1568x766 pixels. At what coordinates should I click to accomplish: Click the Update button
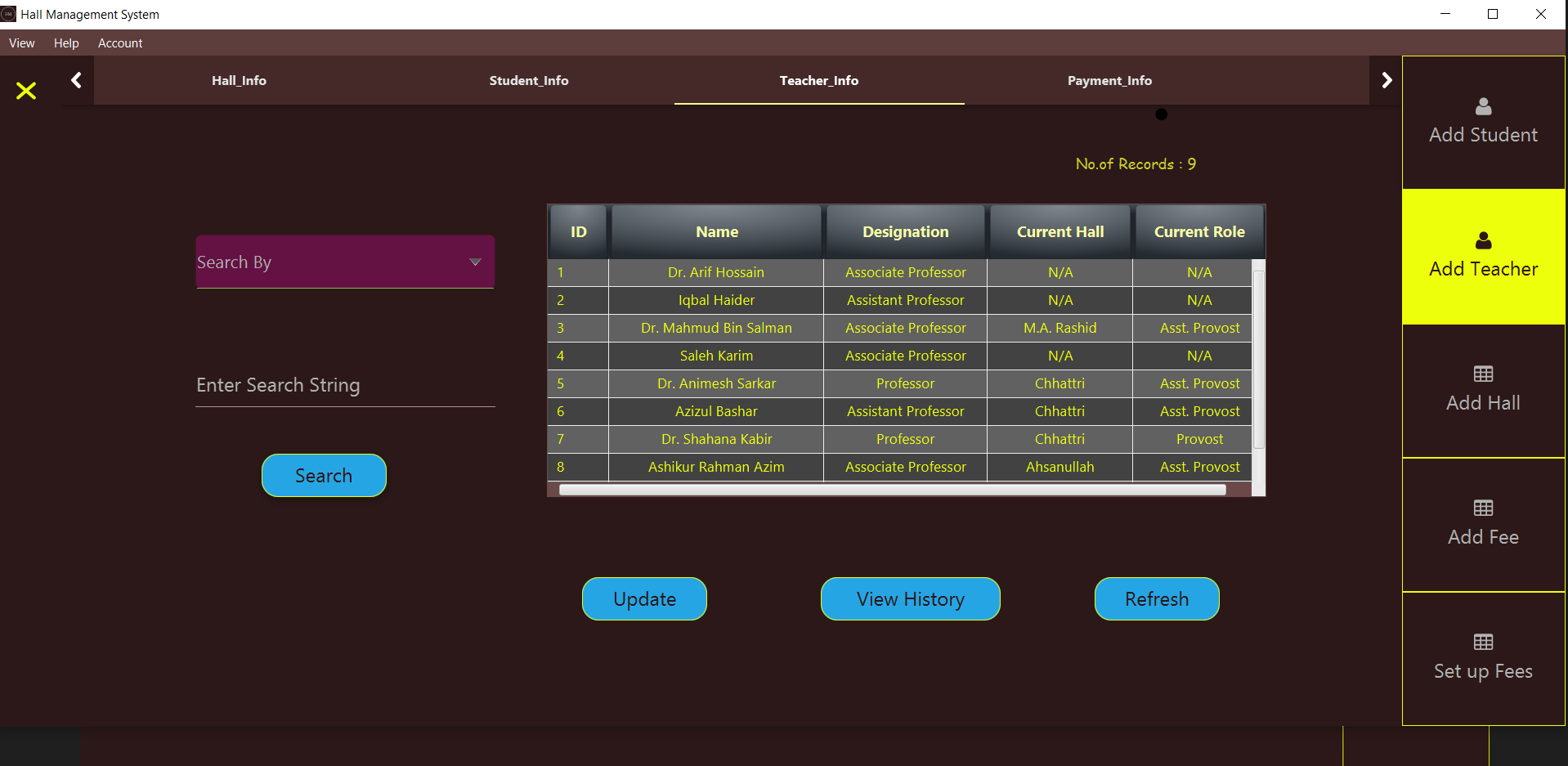pyautogui.click(x=644, y=598)
